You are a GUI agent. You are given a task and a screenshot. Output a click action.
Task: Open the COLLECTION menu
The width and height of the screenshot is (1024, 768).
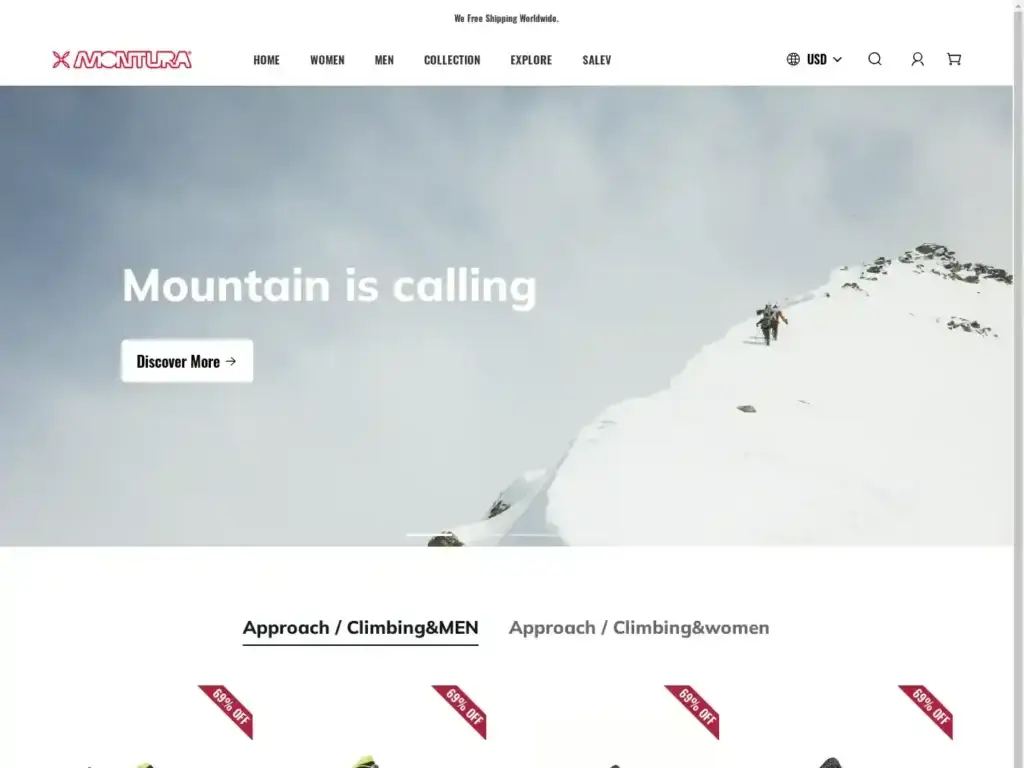452,59
